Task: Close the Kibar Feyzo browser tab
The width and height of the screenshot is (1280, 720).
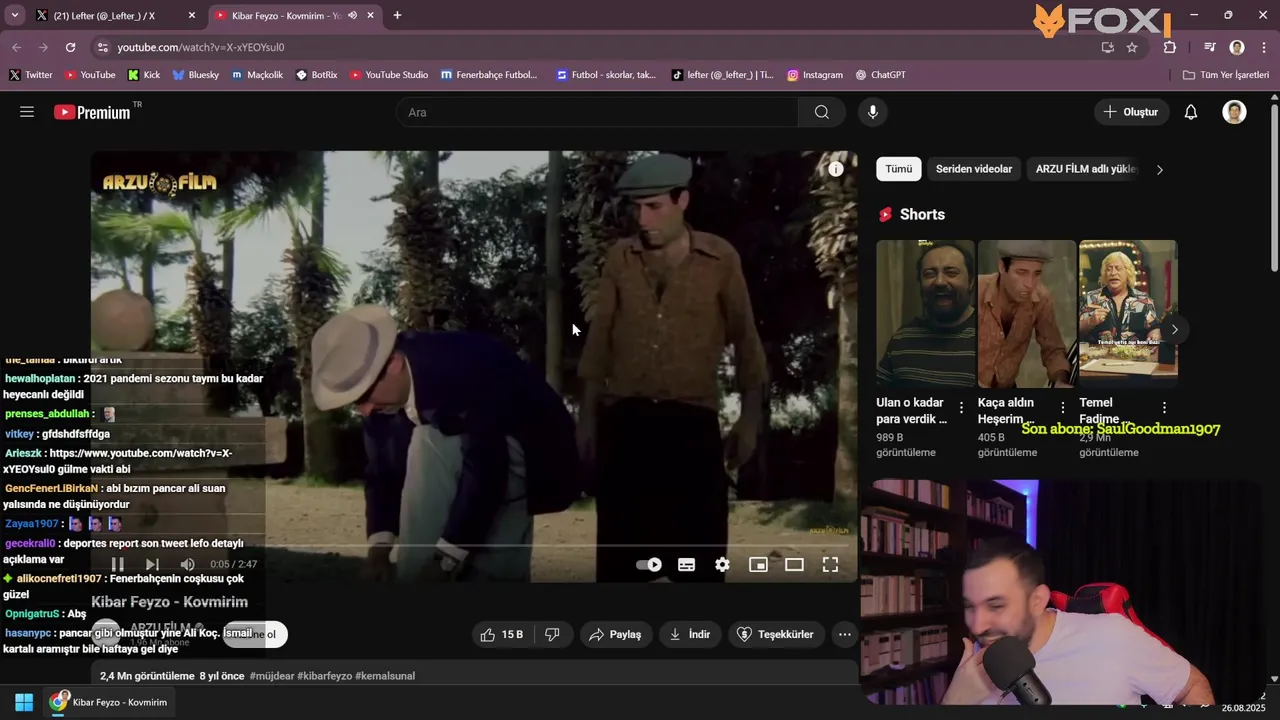Action: pyautogui.click(x=371, y=16)
